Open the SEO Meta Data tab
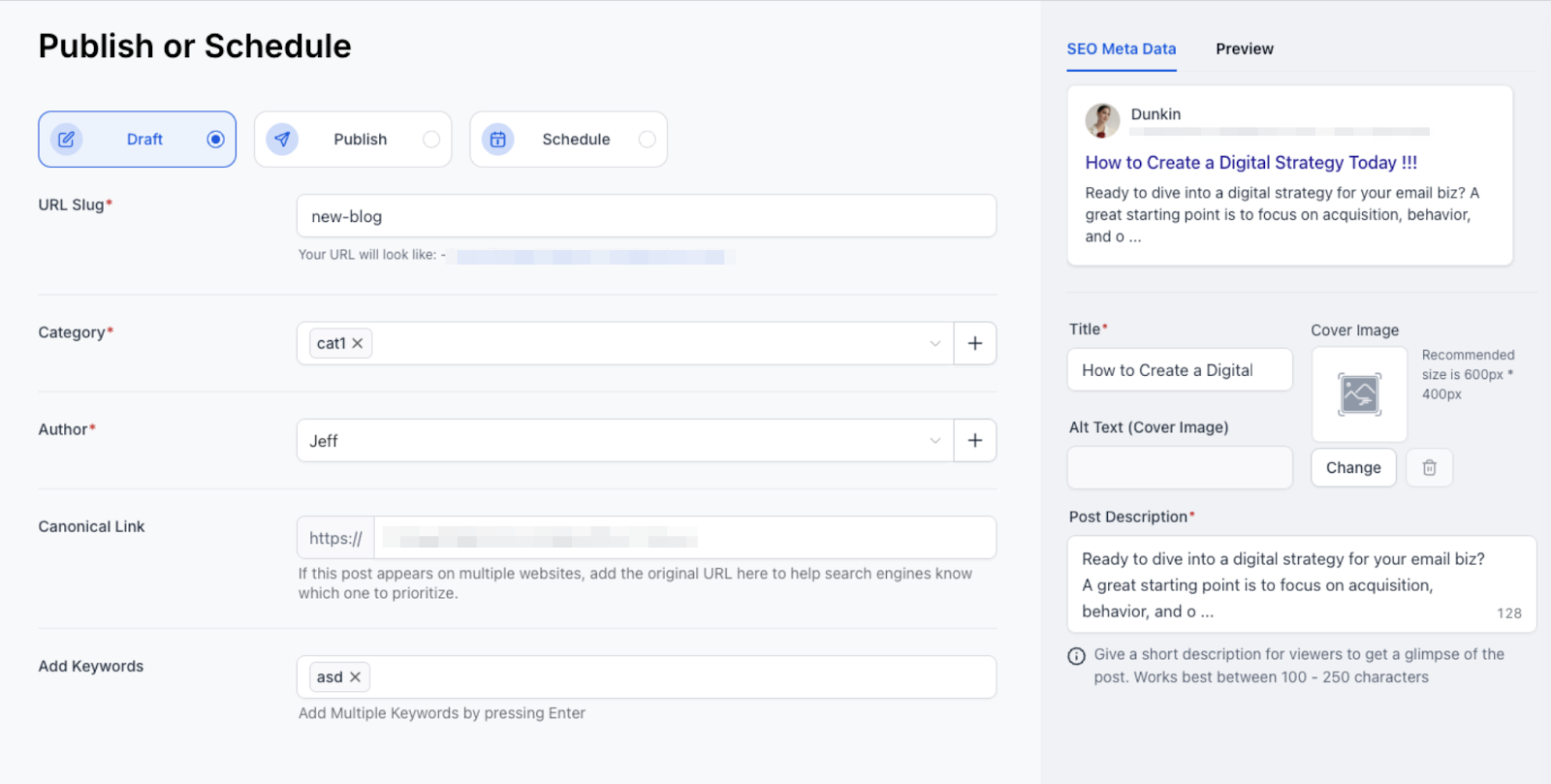1551x784 pixels. point(1121,49)
